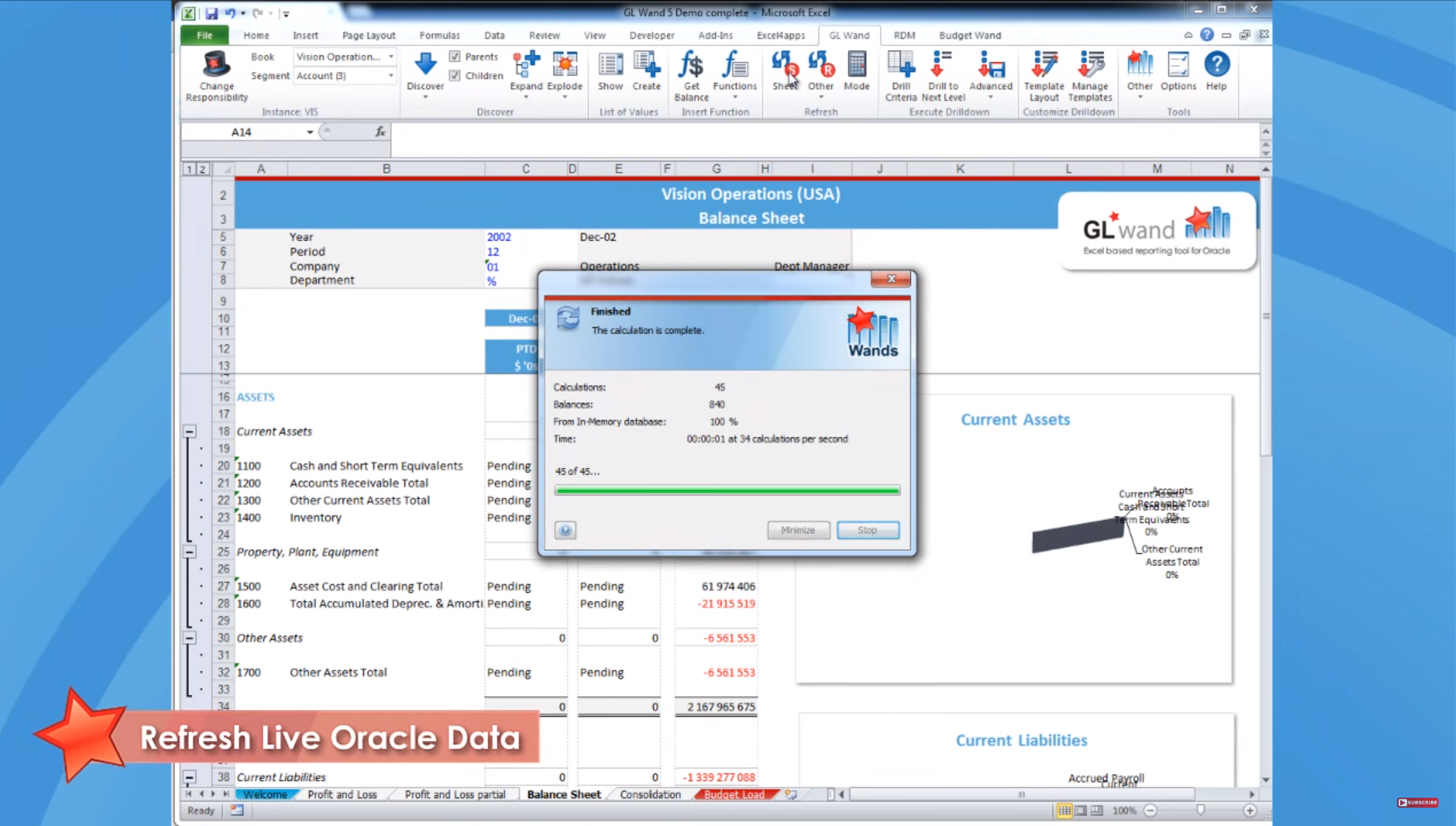Click zoom in plus button
The height and width of the screenshot is (826, 1456).
(x=1250, y=811)
